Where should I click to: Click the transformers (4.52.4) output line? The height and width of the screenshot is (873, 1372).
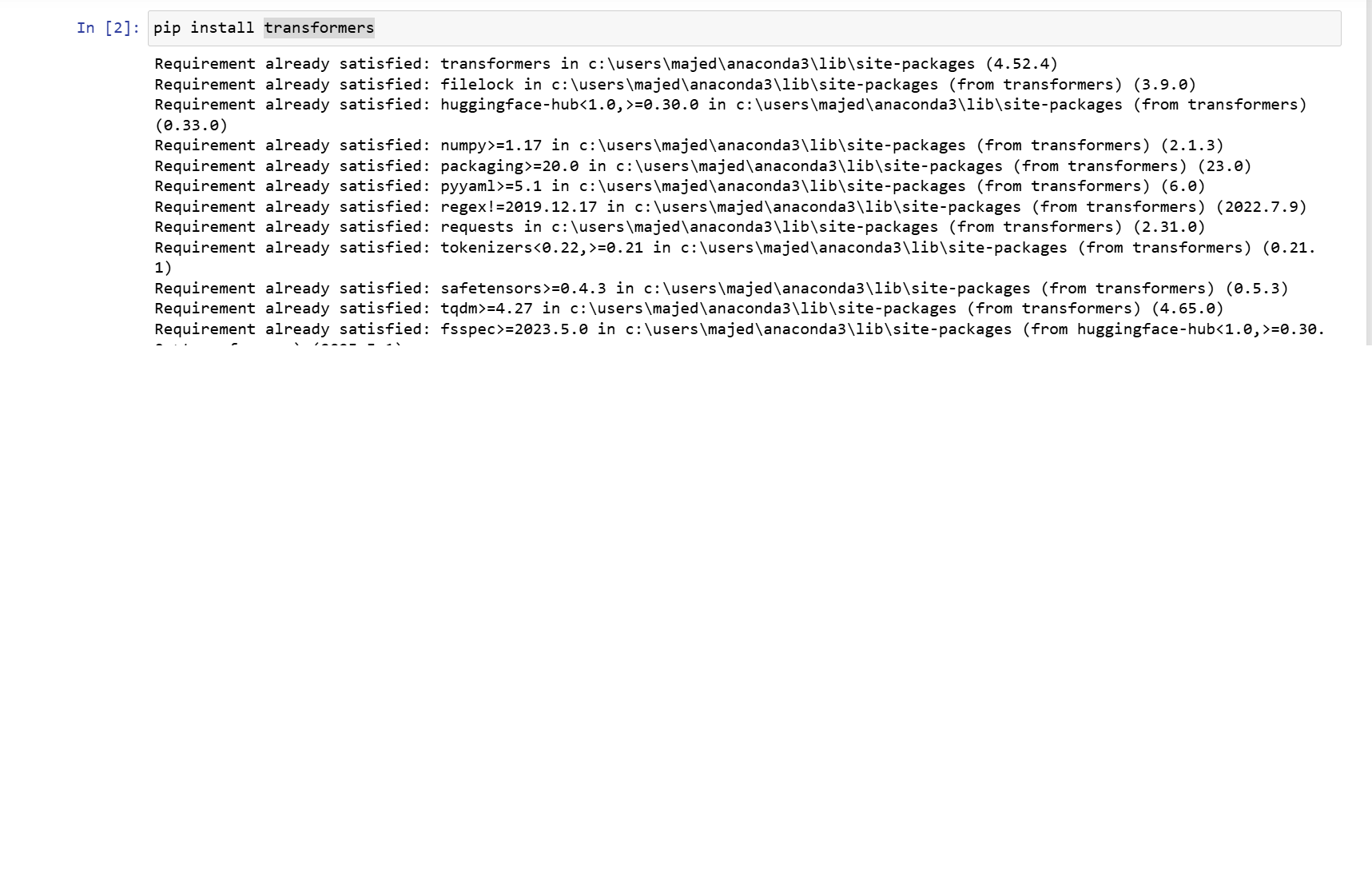pos(606,64)
